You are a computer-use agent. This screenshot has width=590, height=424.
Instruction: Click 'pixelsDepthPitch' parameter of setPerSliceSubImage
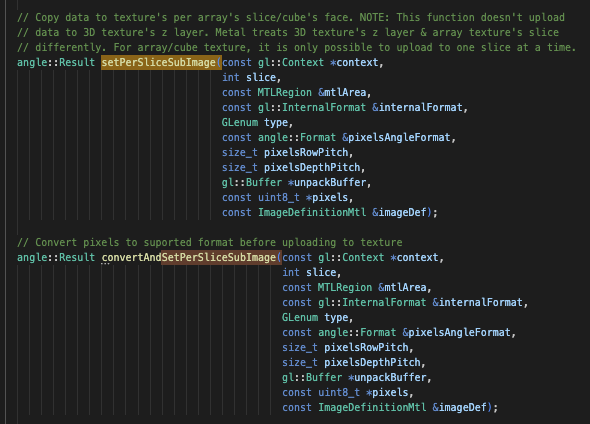coord(312,168)
